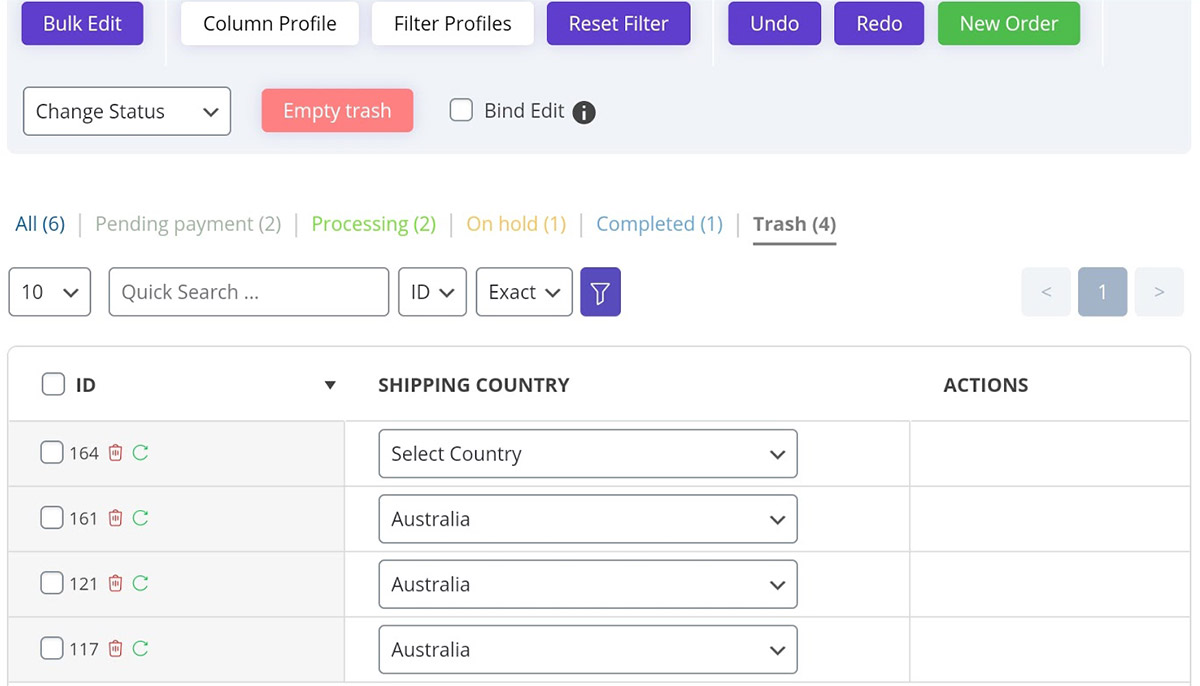Select page 1 in pagination
This screenshot has width=1200, height=686.
pos(1103,292)
